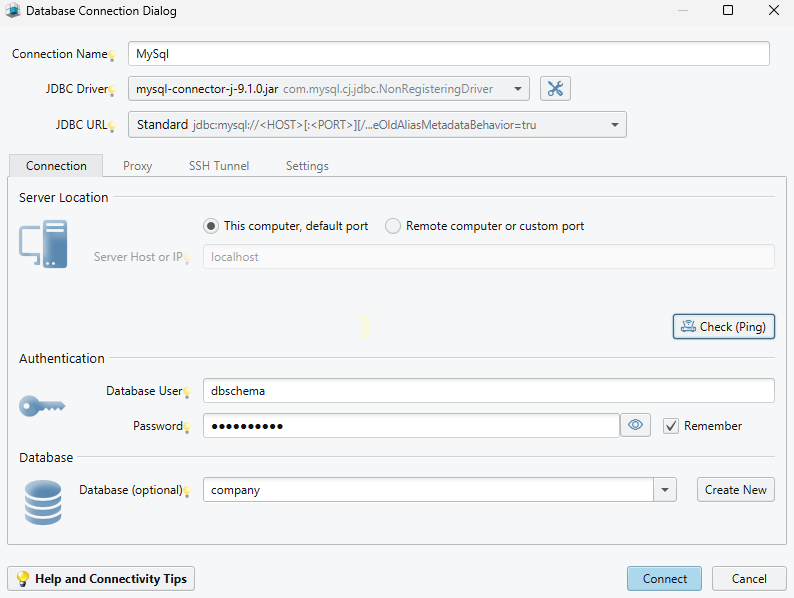The height and width of the screenshot is (598, 794).
Task: Open the Database name dropdown arrow
Action: pos(665,490)
